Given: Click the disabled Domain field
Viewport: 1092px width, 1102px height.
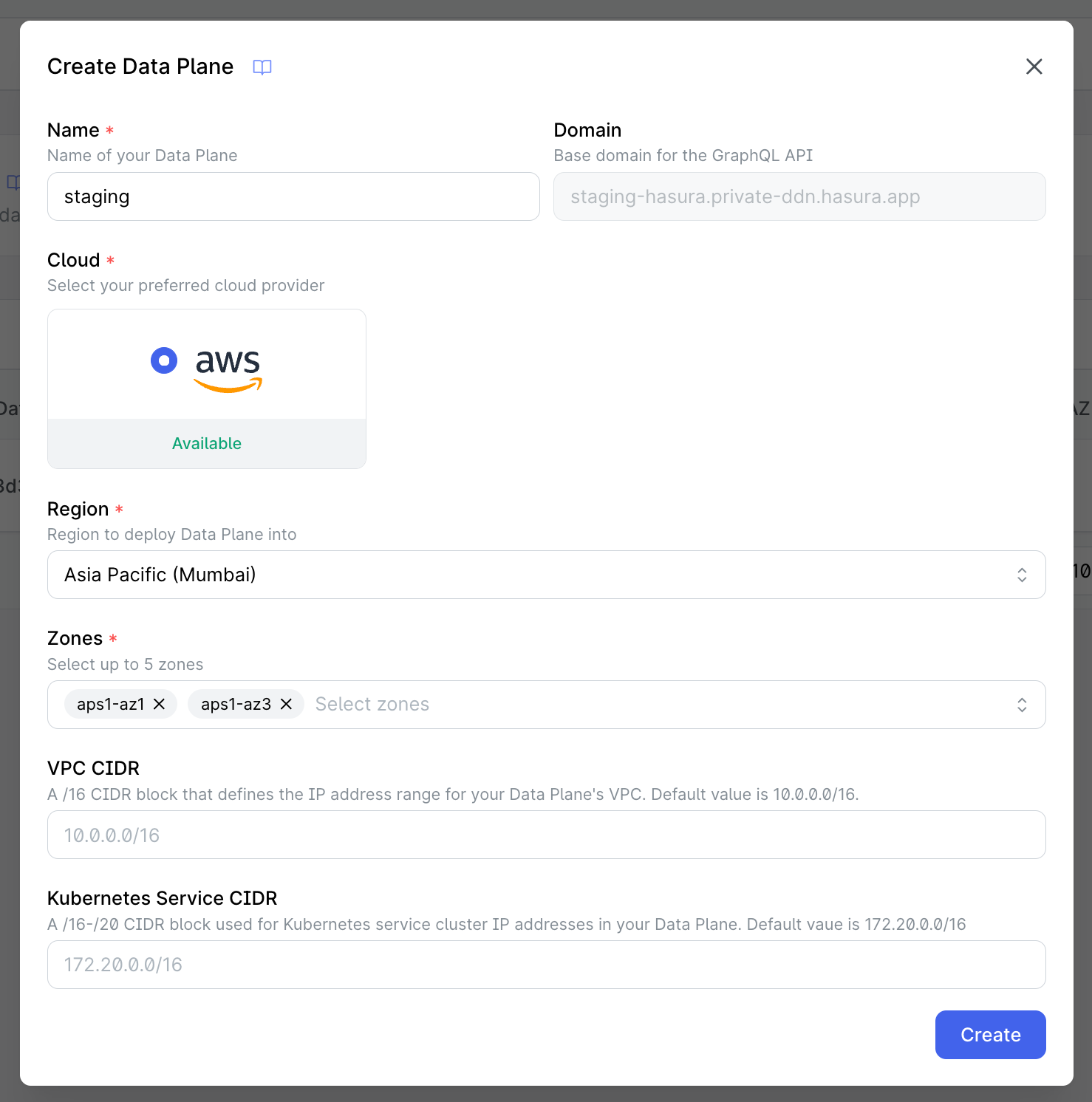Looking at the screenshot, I should point(799,196).
